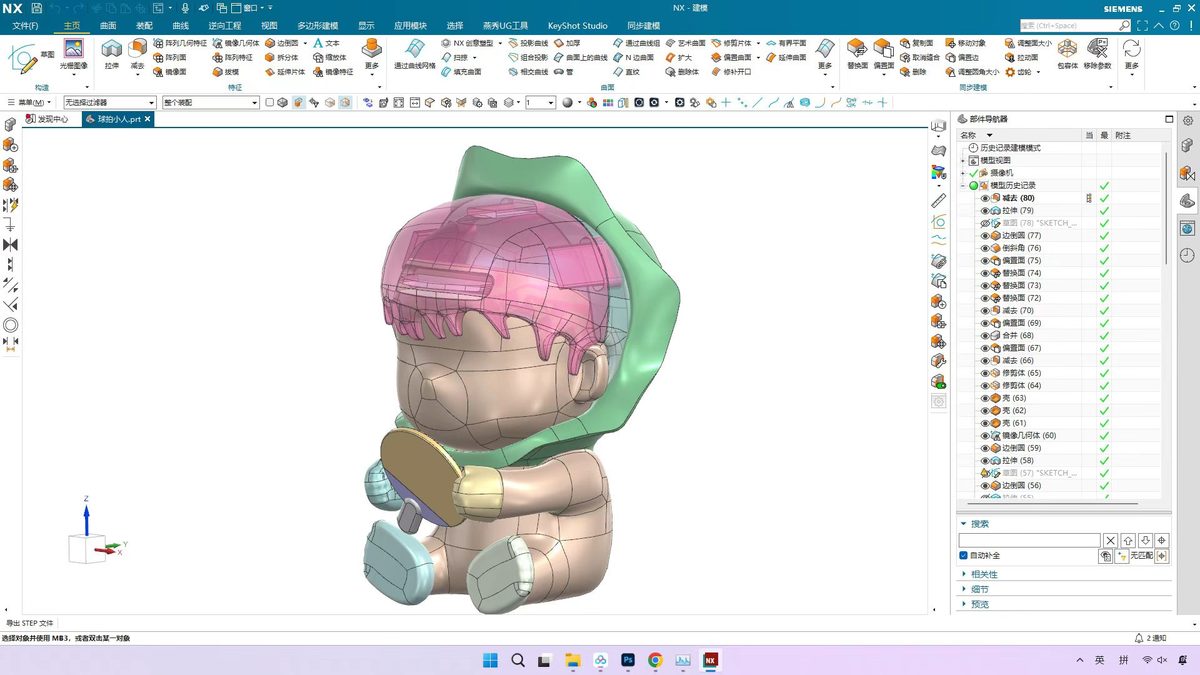This screenshot has width=1200, height=675.
Task: Collapse the 模型历史记录 tree node
Action: coord(964,185)
